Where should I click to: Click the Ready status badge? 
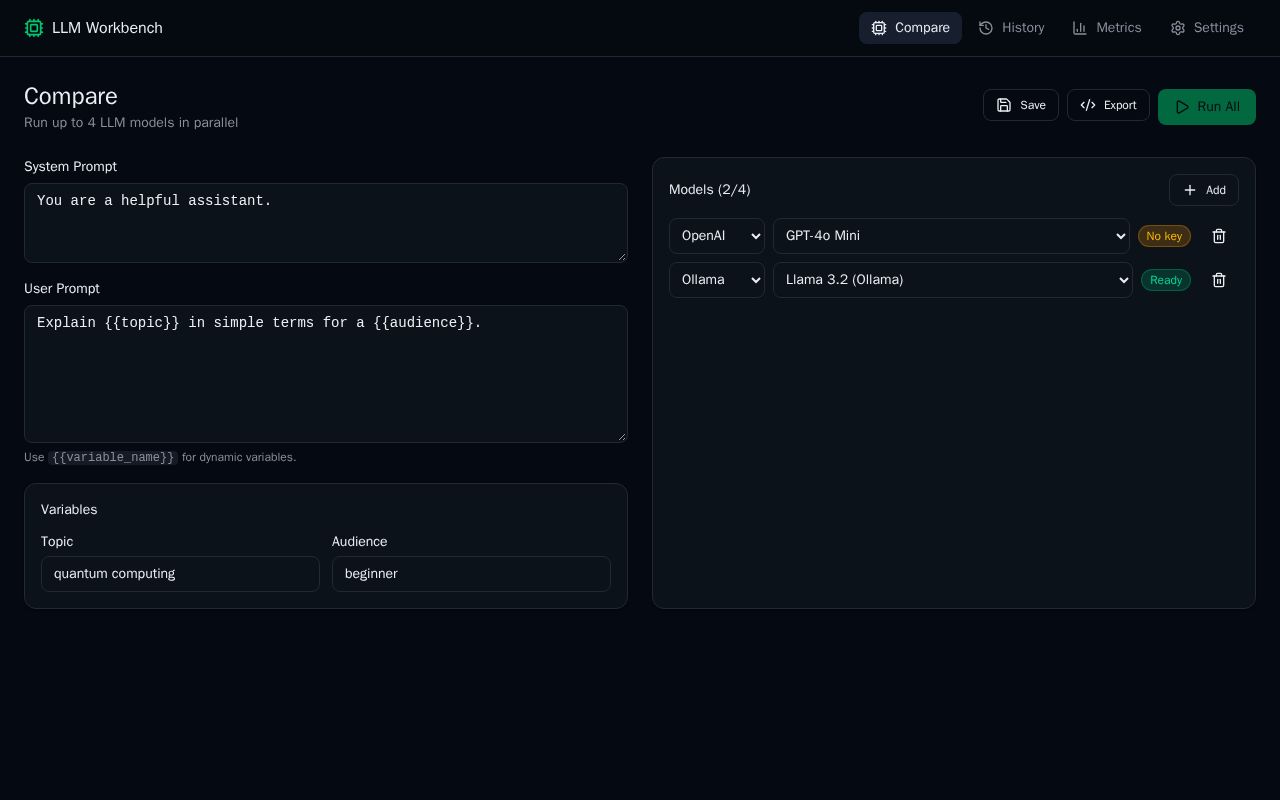(1166, 280)
